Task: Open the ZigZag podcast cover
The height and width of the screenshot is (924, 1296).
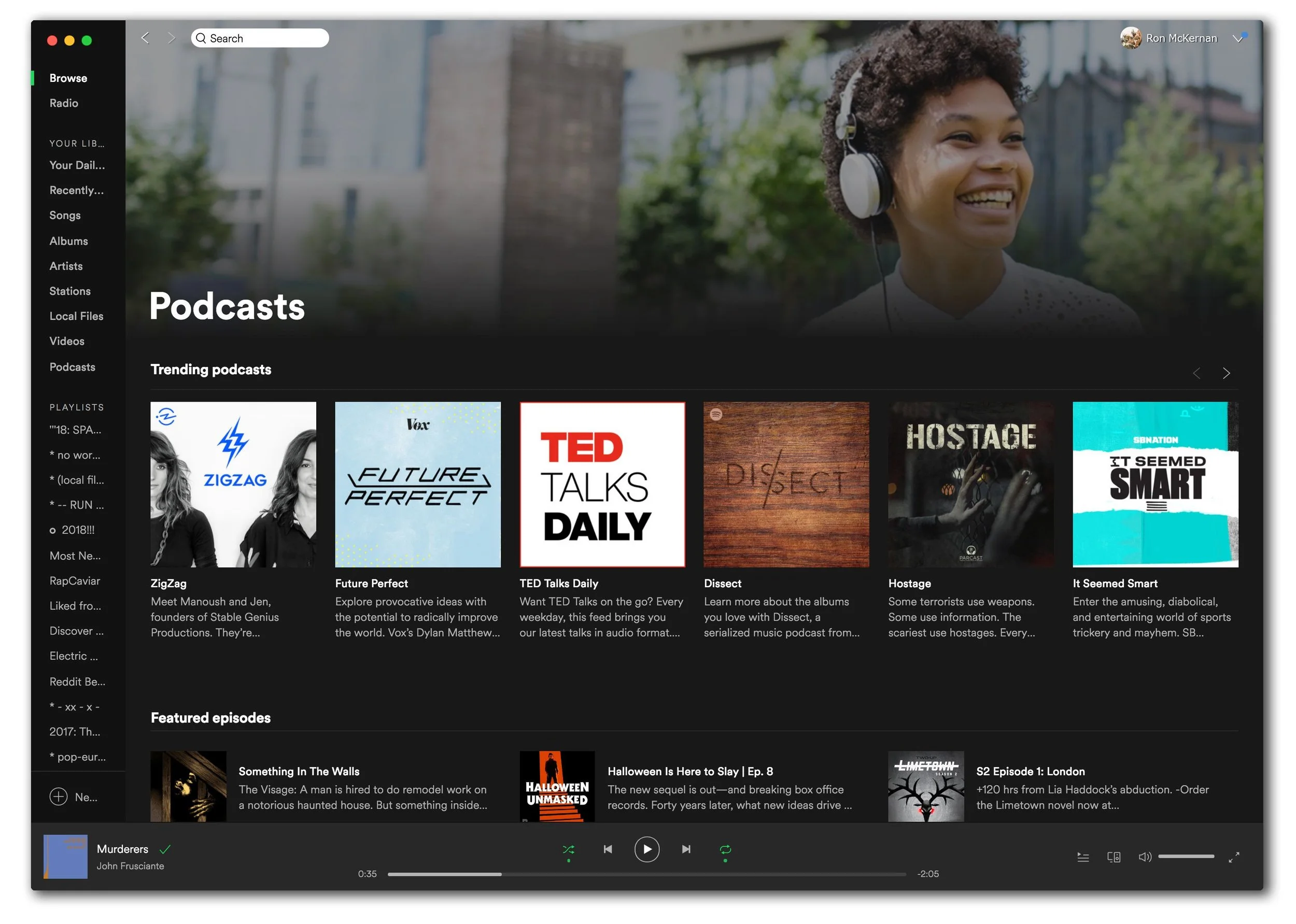Action: tap(233, 485)
